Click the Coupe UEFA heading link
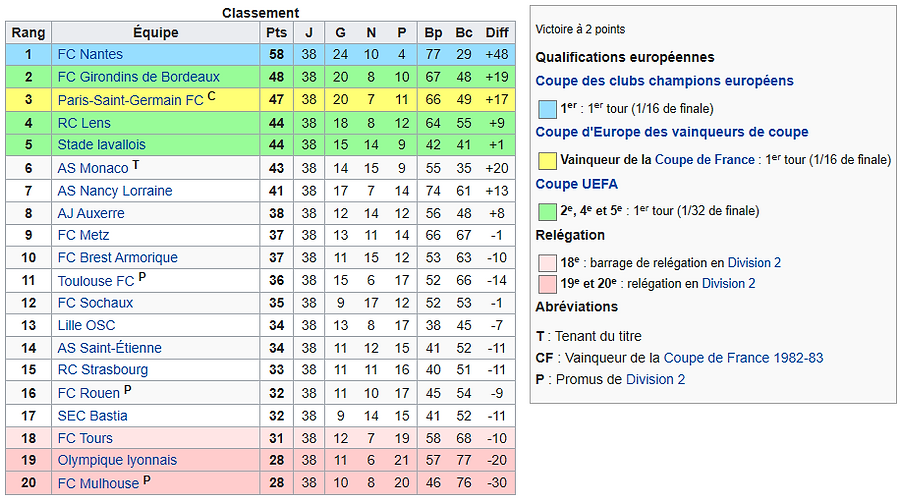 576,184
